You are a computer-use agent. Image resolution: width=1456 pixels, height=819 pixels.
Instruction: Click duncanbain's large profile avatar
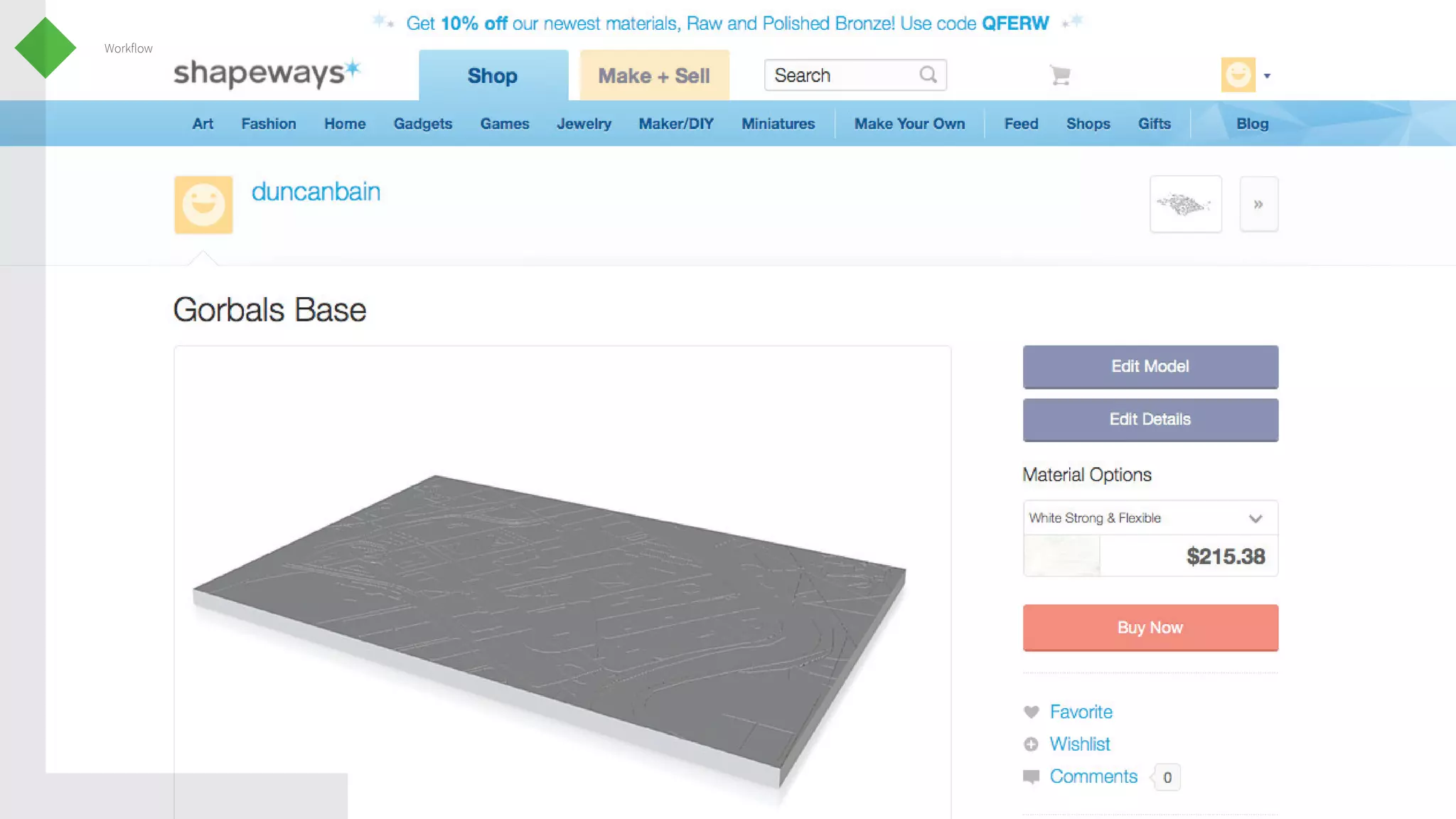pos(203,205)
